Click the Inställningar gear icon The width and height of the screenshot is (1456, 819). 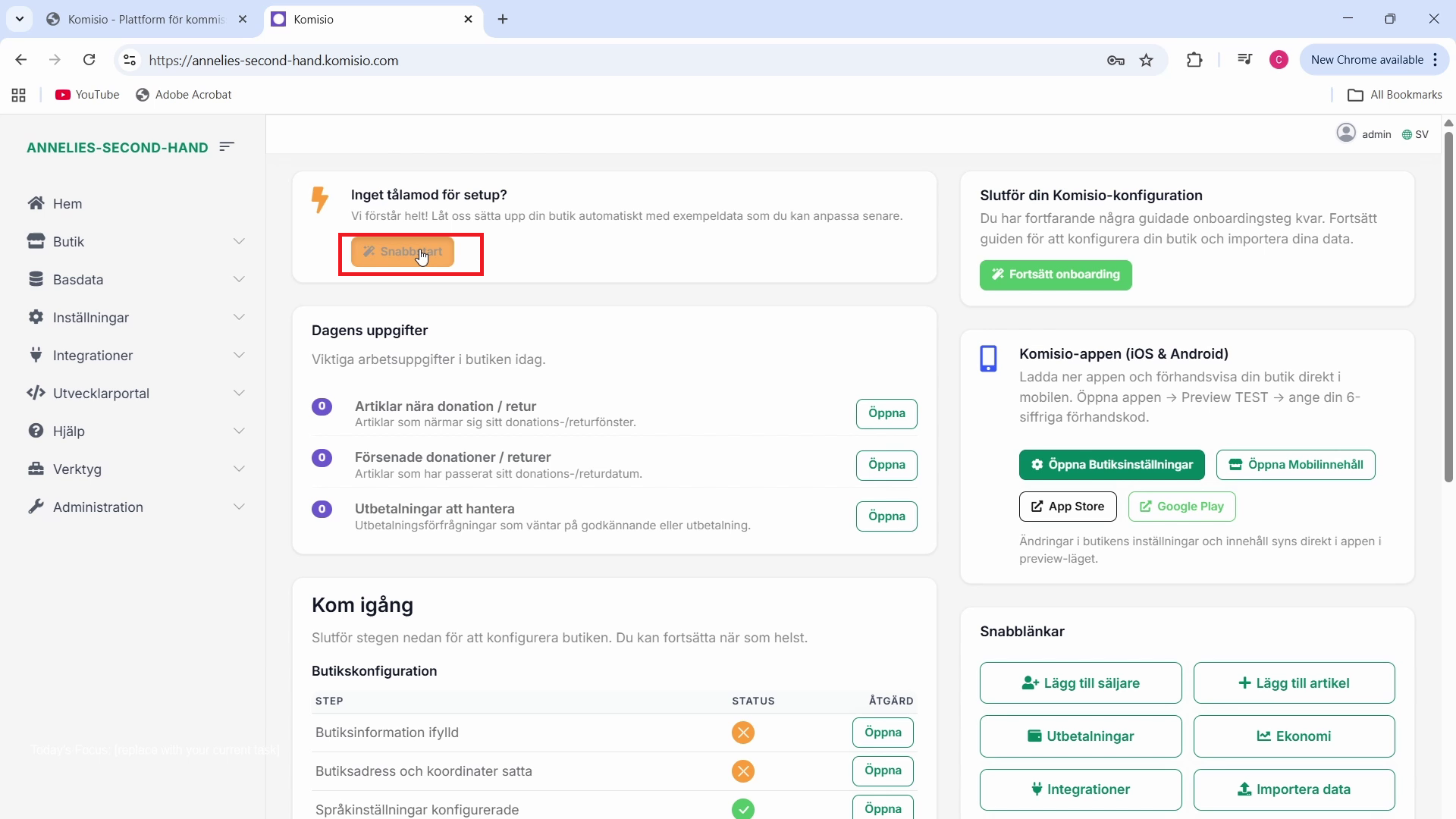pyautogui.click(x=35, y=317)
